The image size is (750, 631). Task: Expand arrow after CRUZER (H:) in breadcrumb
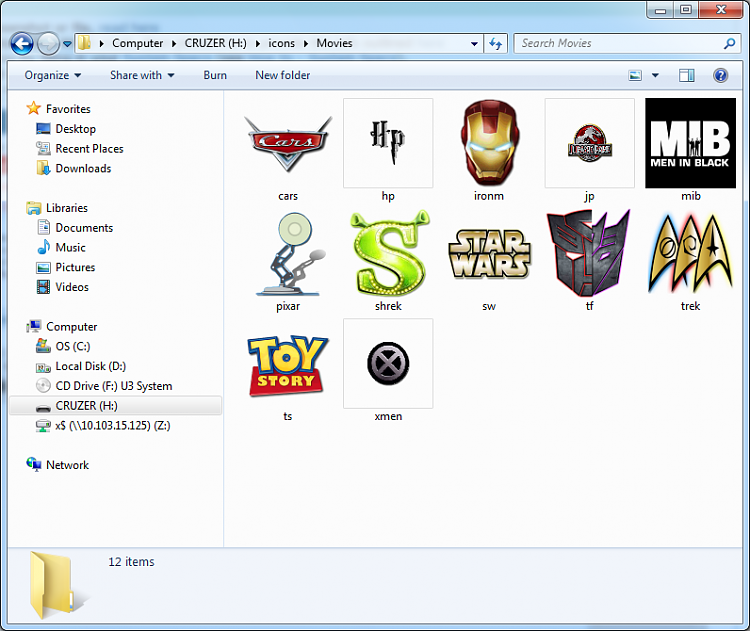pyautogui.click(x=258, y=44)
